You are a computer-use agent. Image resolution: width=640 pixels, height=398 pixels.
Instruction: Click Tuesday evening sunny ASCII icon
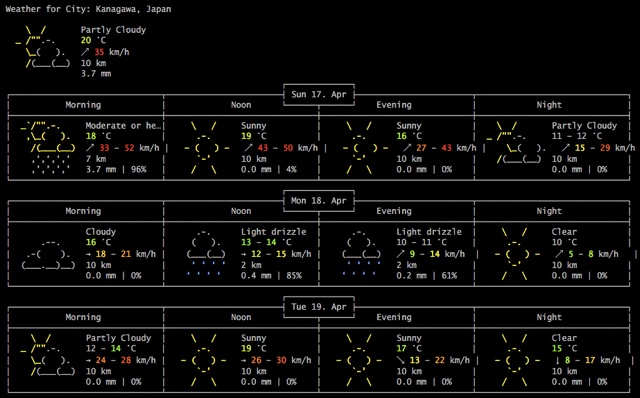pos(359,360)
